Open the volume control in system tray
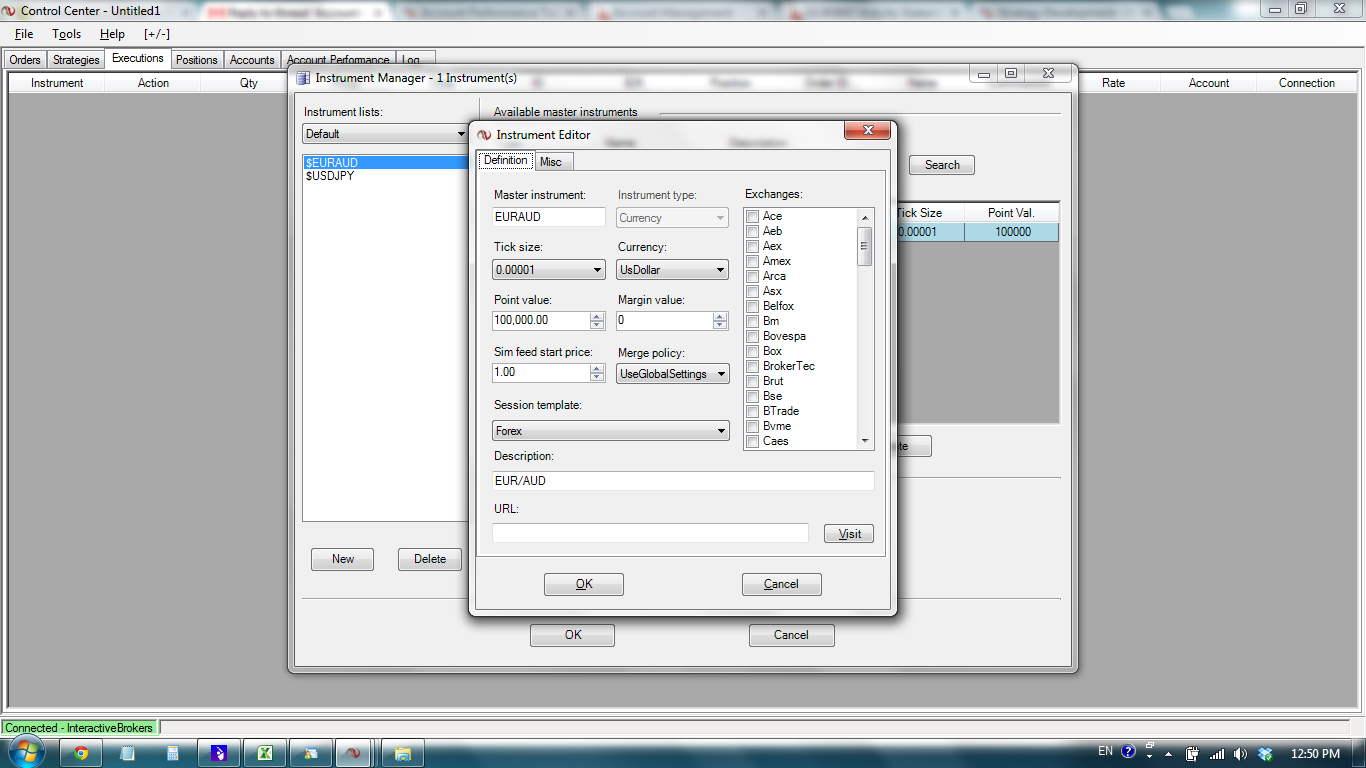Viewport: 1366px width, 768px height. coord(1241,753)
